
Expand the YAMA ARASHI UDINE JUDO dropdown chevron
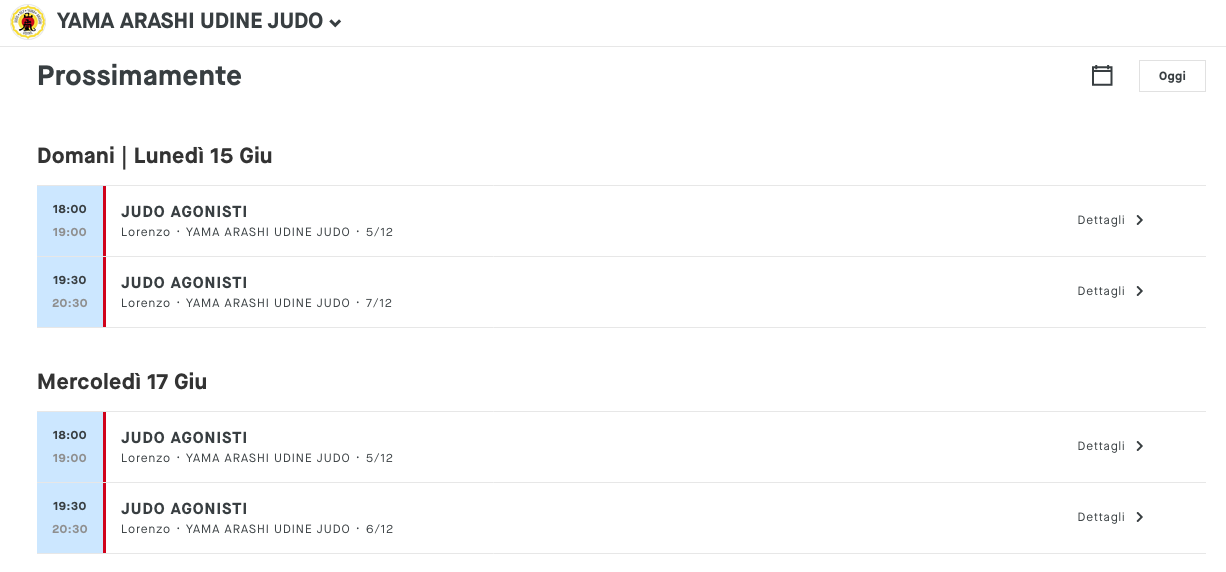[x=335, y=24]
